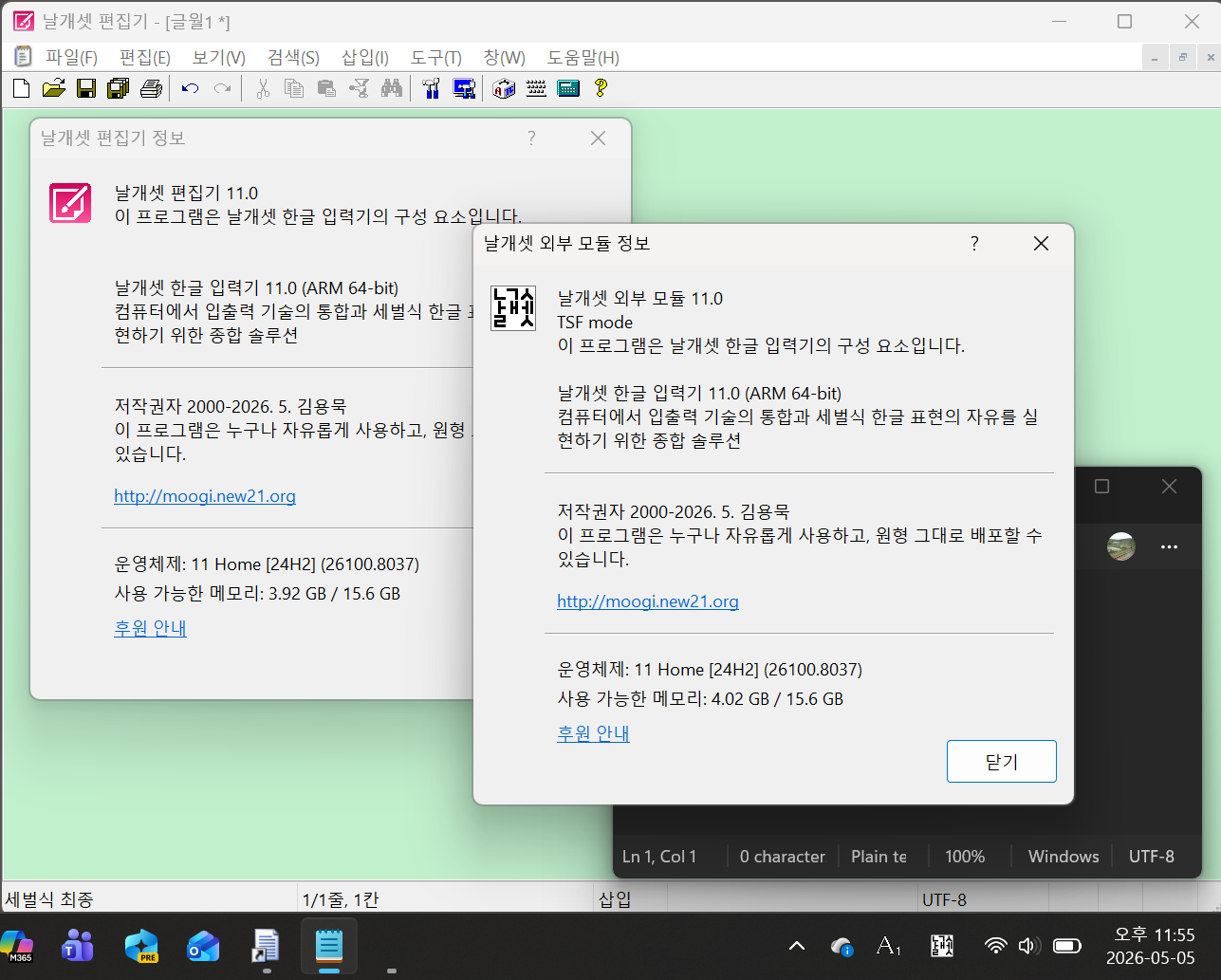1221x980 pixels.
Task: Open the 창(W) menu
Action: pos(505,58)
